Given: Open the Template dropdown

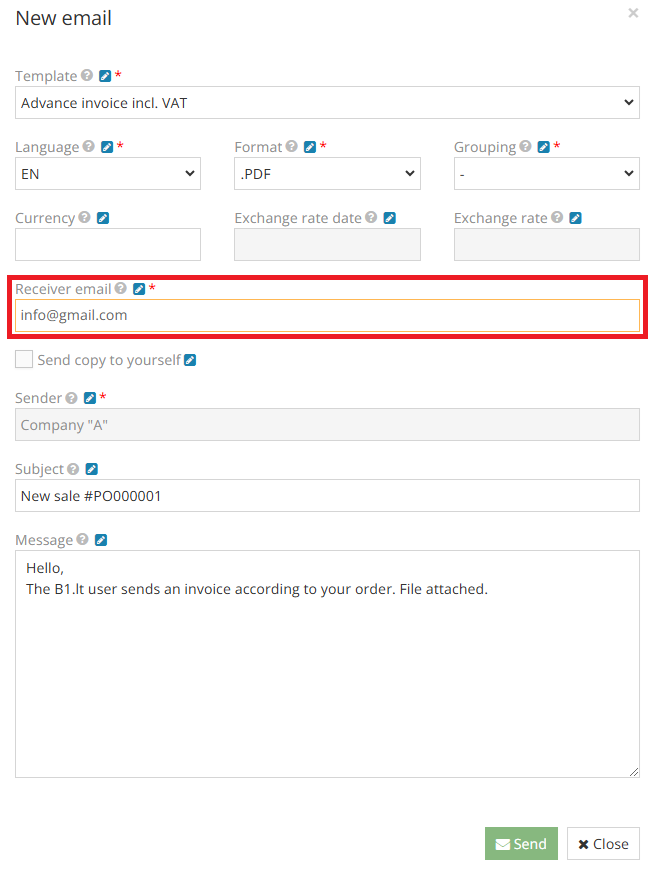Looking at the screenshot, I should click(x=327, y=102).
